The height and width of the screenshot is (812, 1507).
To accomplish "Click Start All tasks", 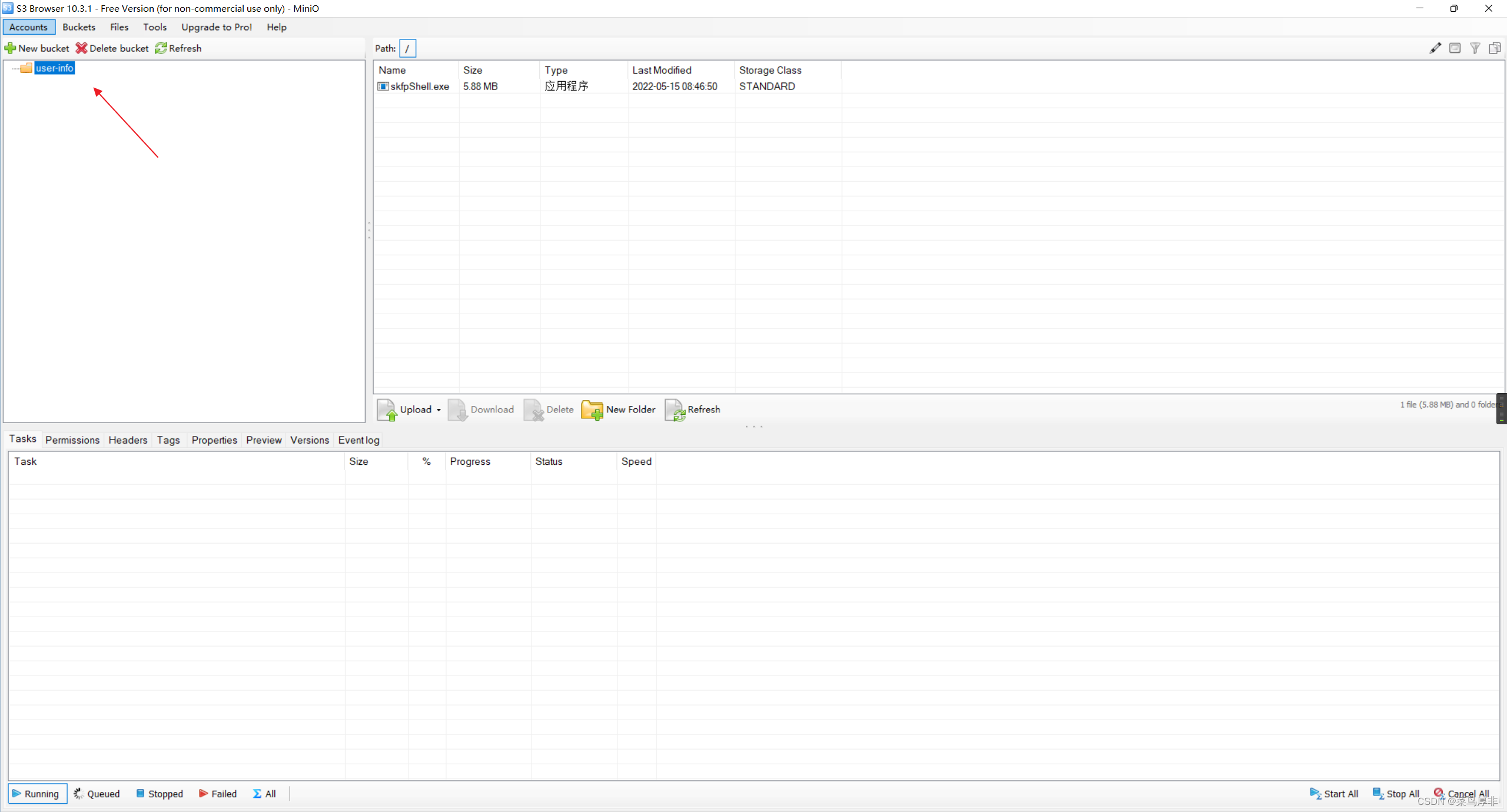I will (1335, 794).
